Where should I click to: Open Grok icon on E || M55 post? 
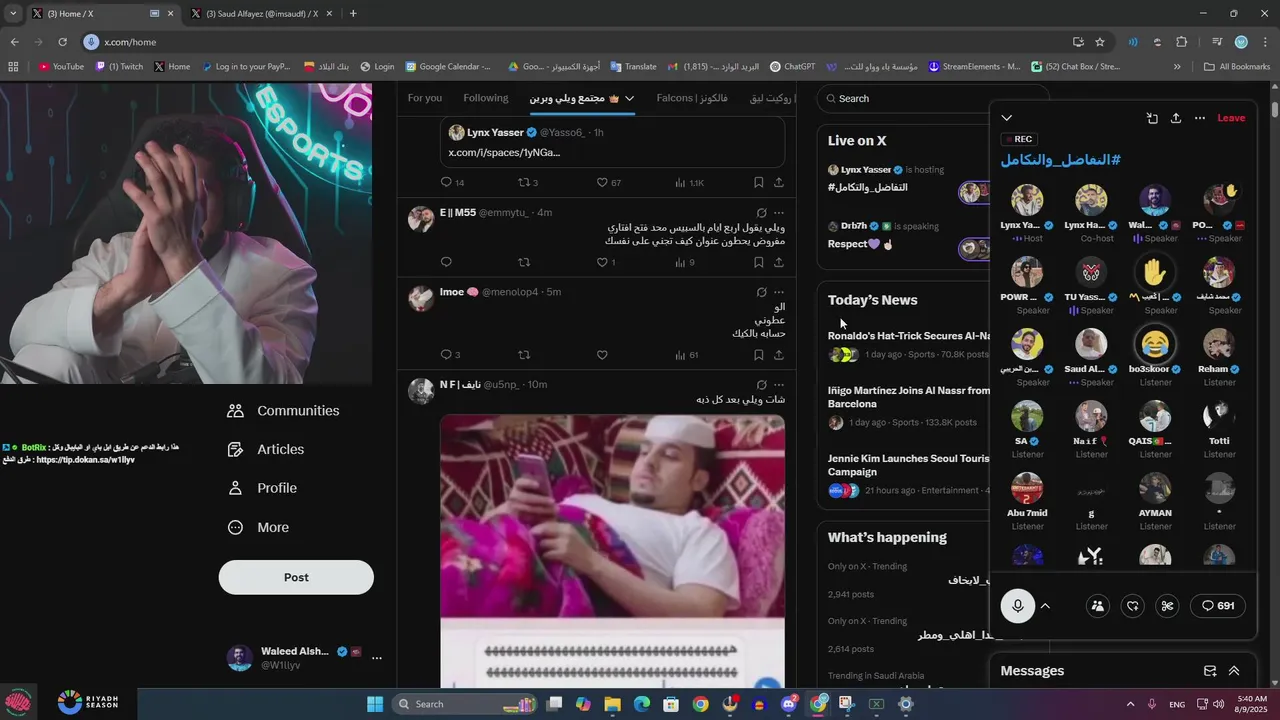pos(761,213)
